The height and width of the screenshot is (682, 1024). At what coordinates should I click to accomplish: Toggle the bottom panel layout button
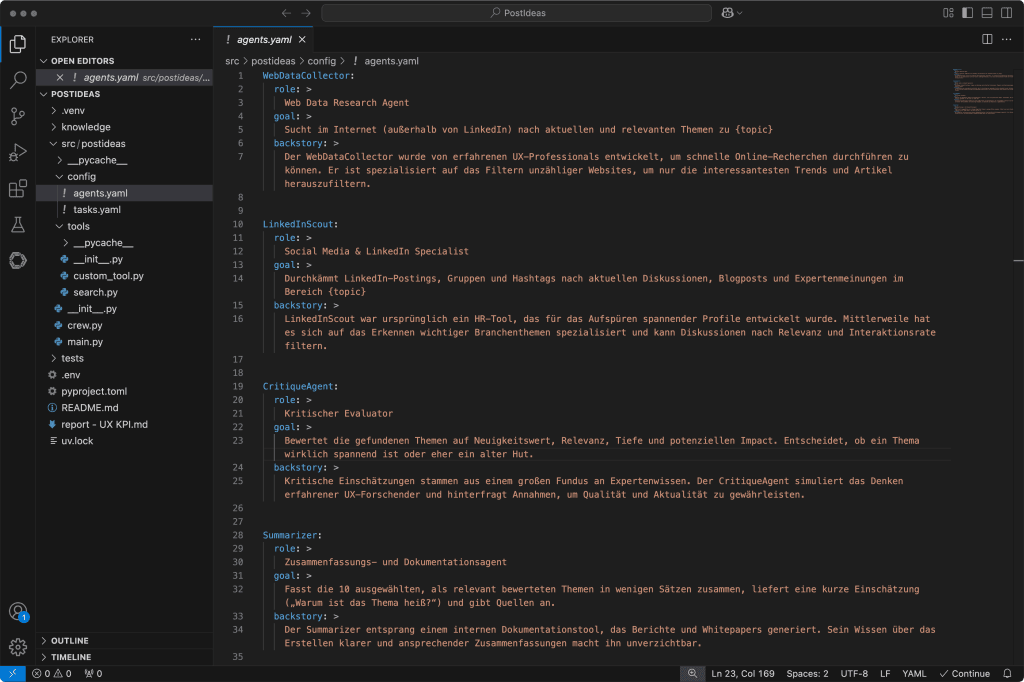click(986, 13)
